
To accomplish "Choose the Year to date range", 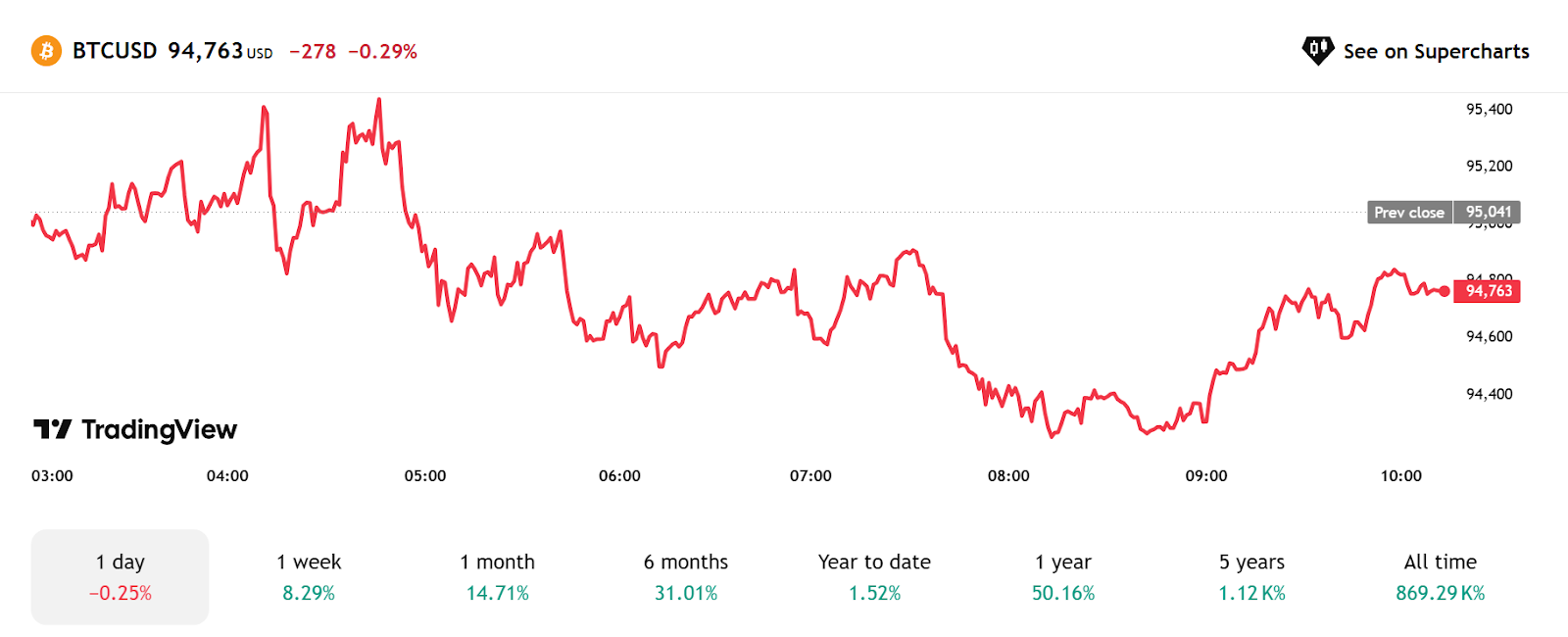I will 874,576.
